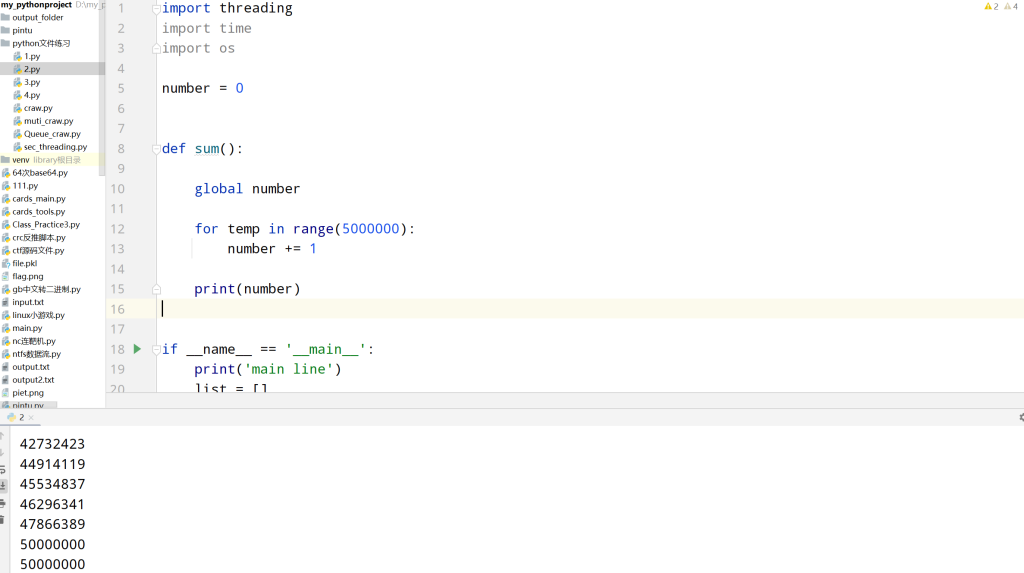Open the run settings gear icon
This screenshot has width=1024, height=573.
1021,417
